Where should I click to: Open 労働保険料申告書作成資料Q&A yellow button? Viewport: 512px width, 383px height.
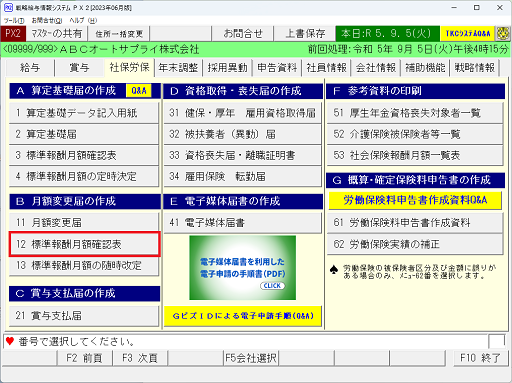415,200
